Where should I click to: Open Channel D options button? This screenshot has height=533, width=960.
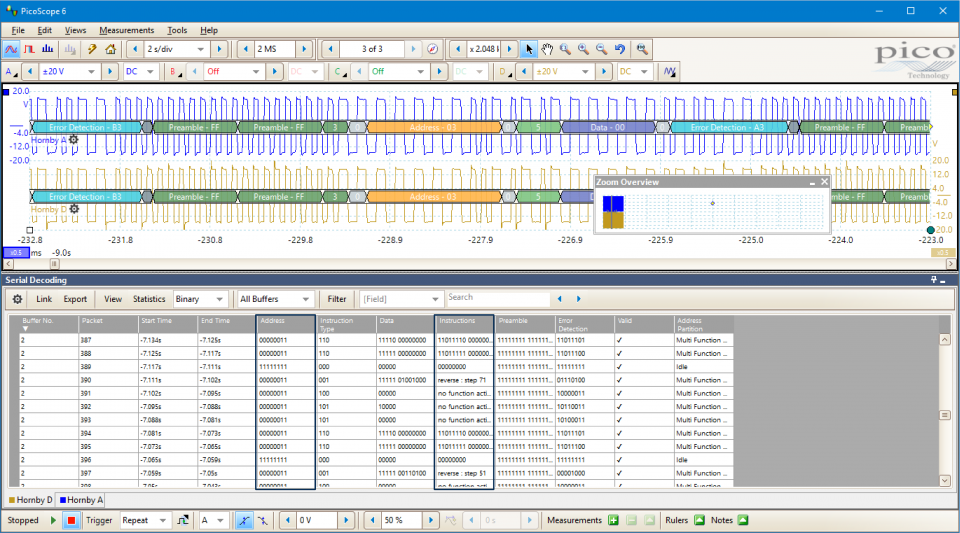coord(504,72)
